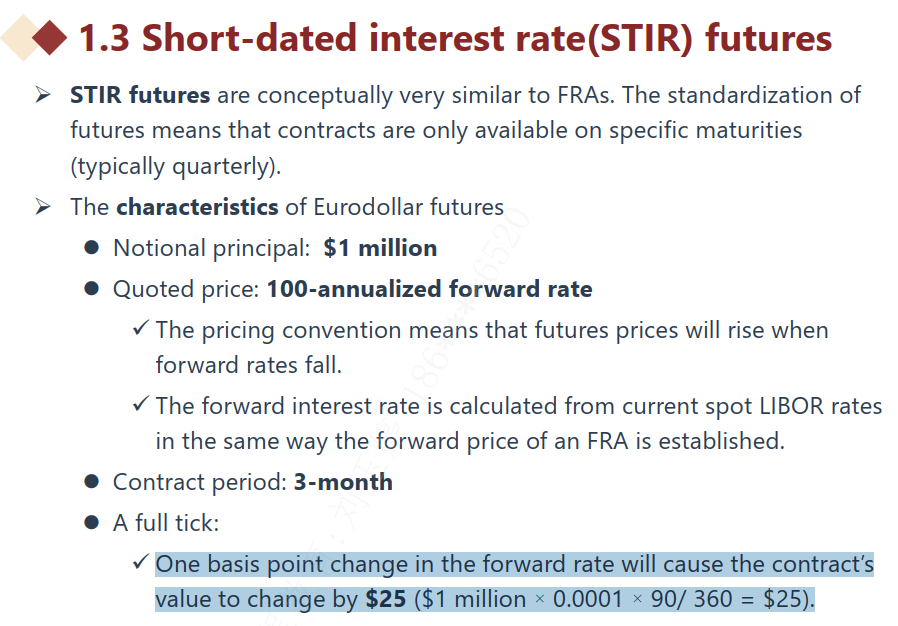This screenshot has width=898, height=626.
Task: Click the checkmark before "The pricing convention"
Action: 141,329
